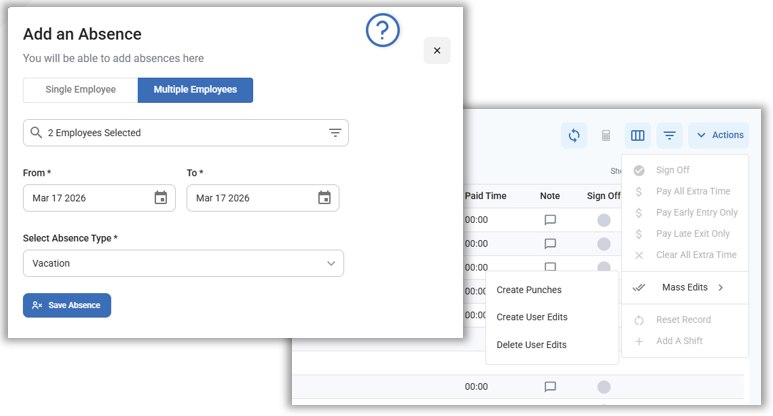Expand the Select Absence Type dropdown
The height and width of the screenshot is (416, 773).
click(x=183, y=263)
